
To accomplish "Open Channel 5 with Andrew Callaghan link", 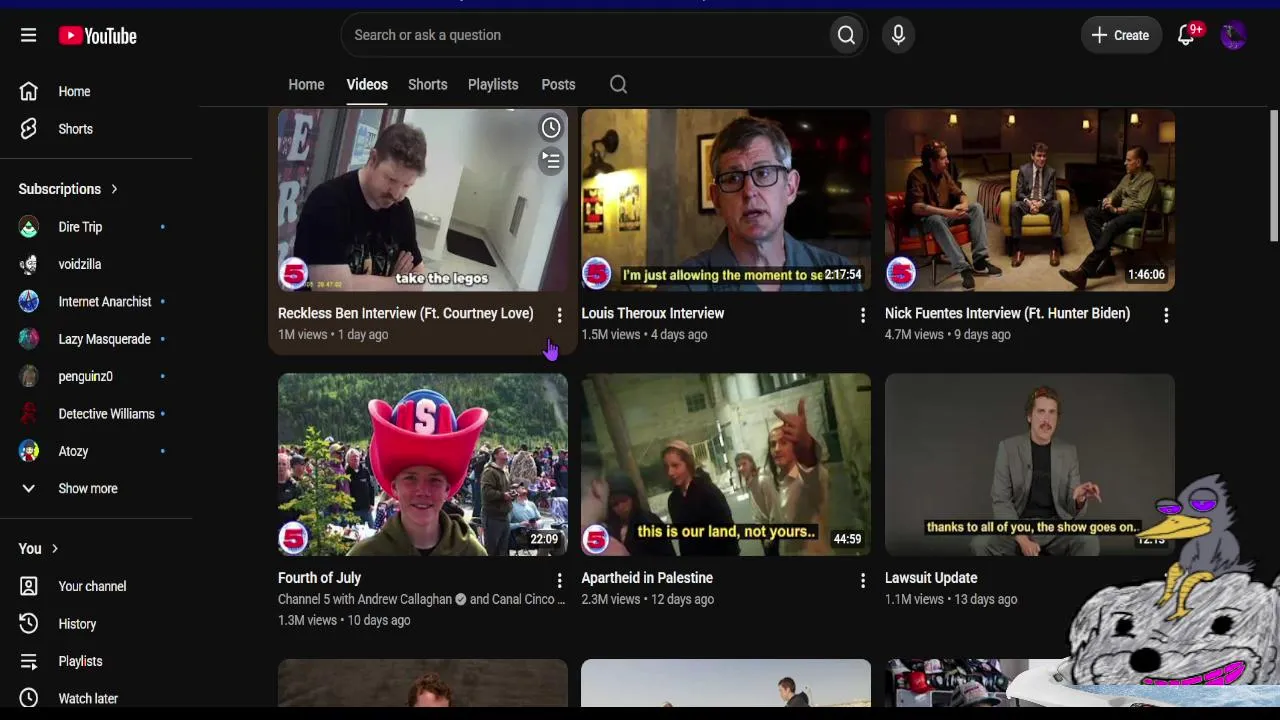I will point(365,599).
